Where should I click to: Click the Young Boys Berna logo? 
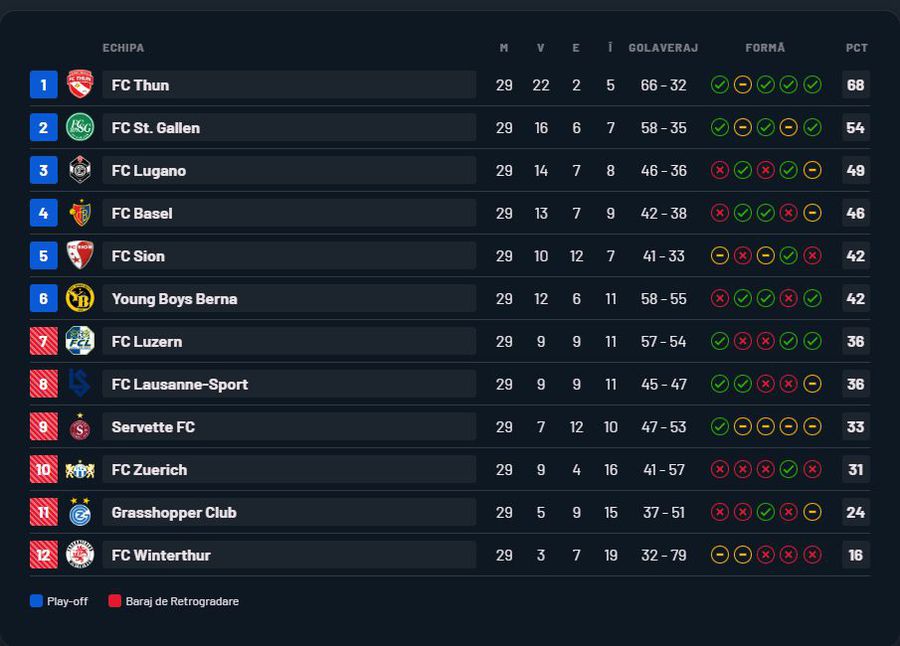pos(80,298)
